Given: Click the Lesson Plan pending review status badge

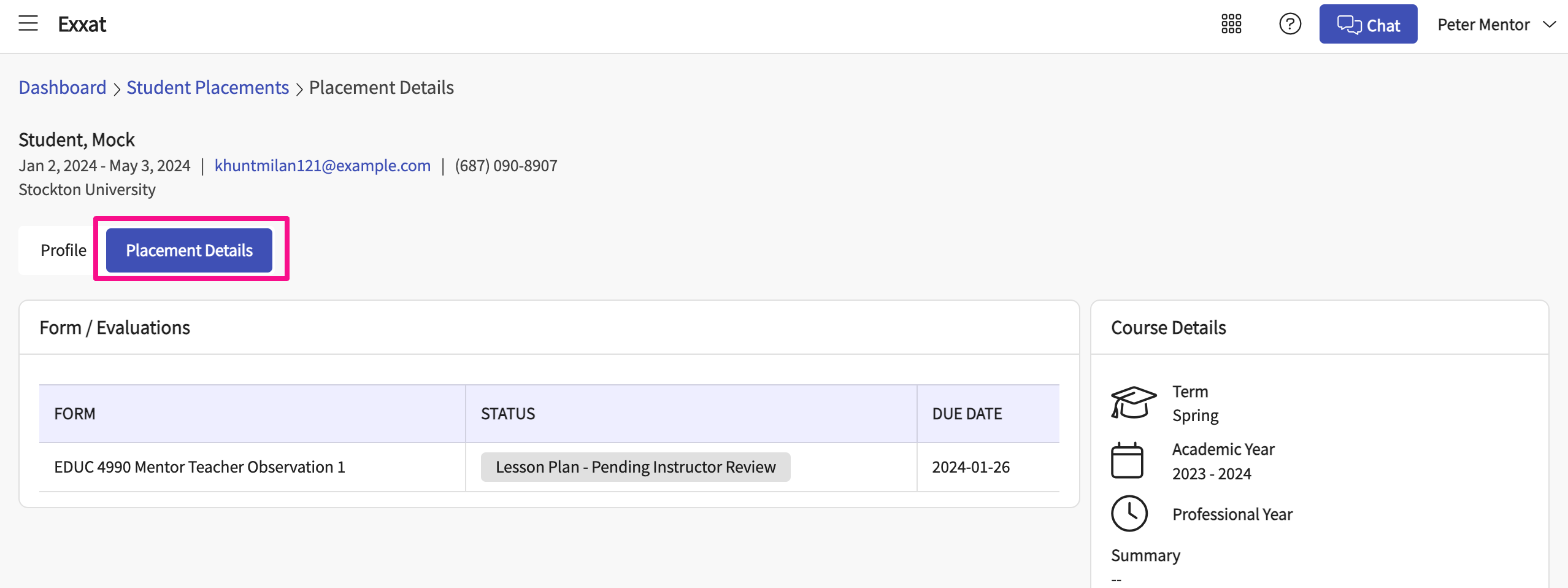Looking at the screenshot, I should coord(635,467).
